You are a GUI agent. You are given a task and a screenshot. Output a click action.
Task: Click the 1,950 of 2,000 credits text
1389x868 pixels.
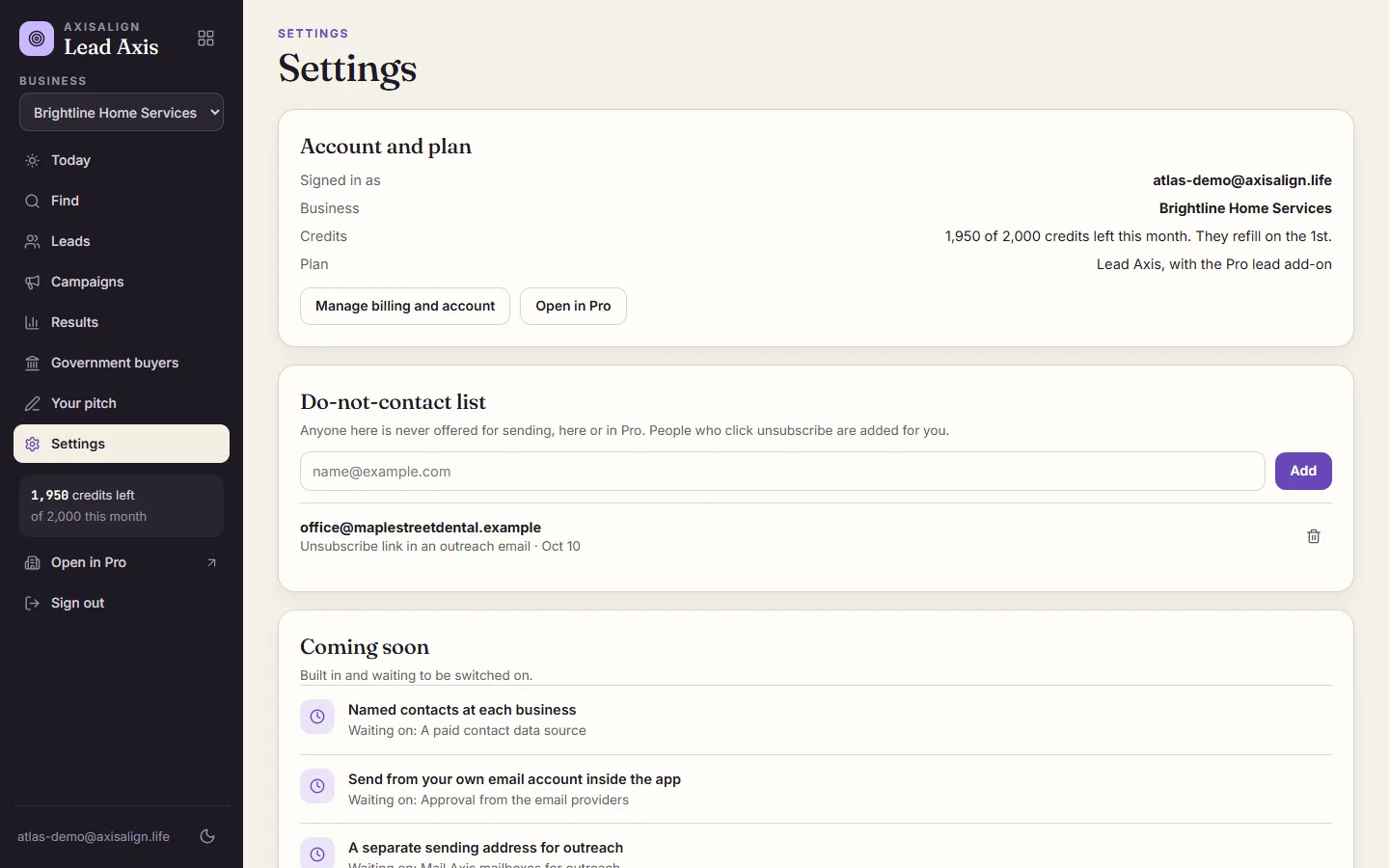point(1138,236)
